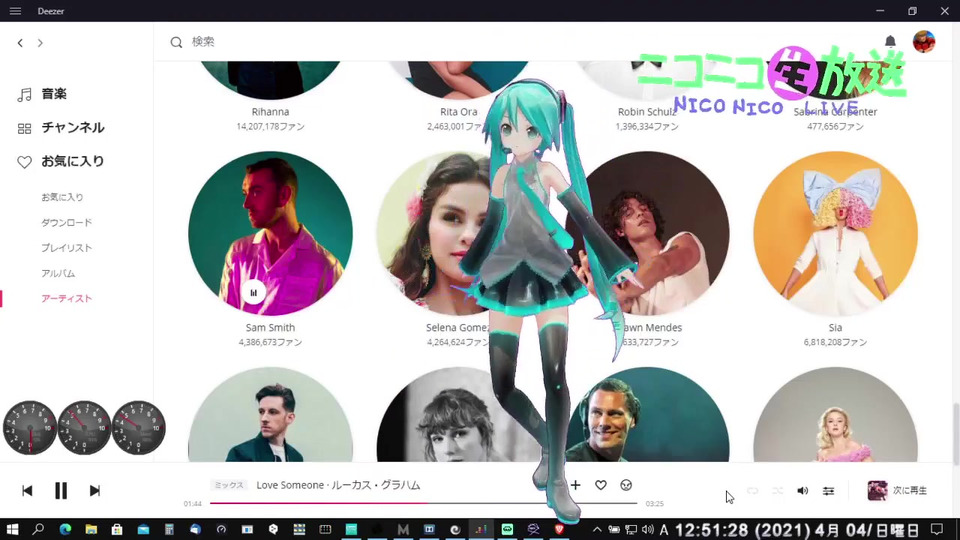Toggle shuffle mode in player

[778, 491]
